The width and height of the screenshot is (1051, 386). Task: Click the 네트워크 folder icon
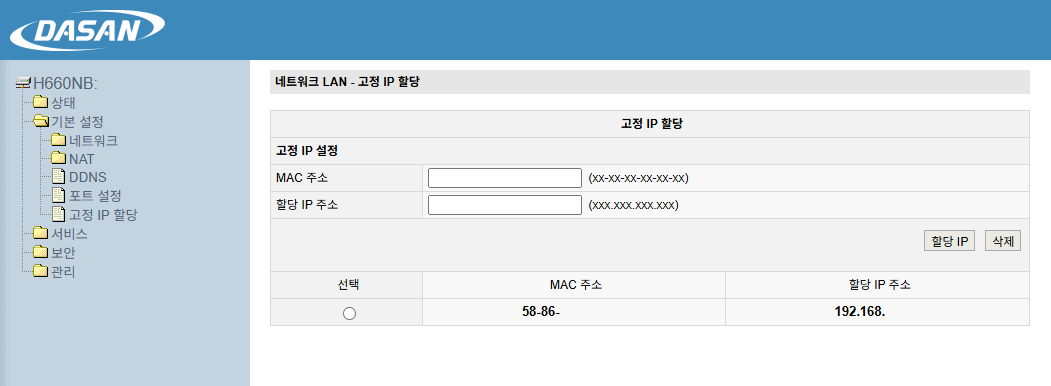coord(59,141)
